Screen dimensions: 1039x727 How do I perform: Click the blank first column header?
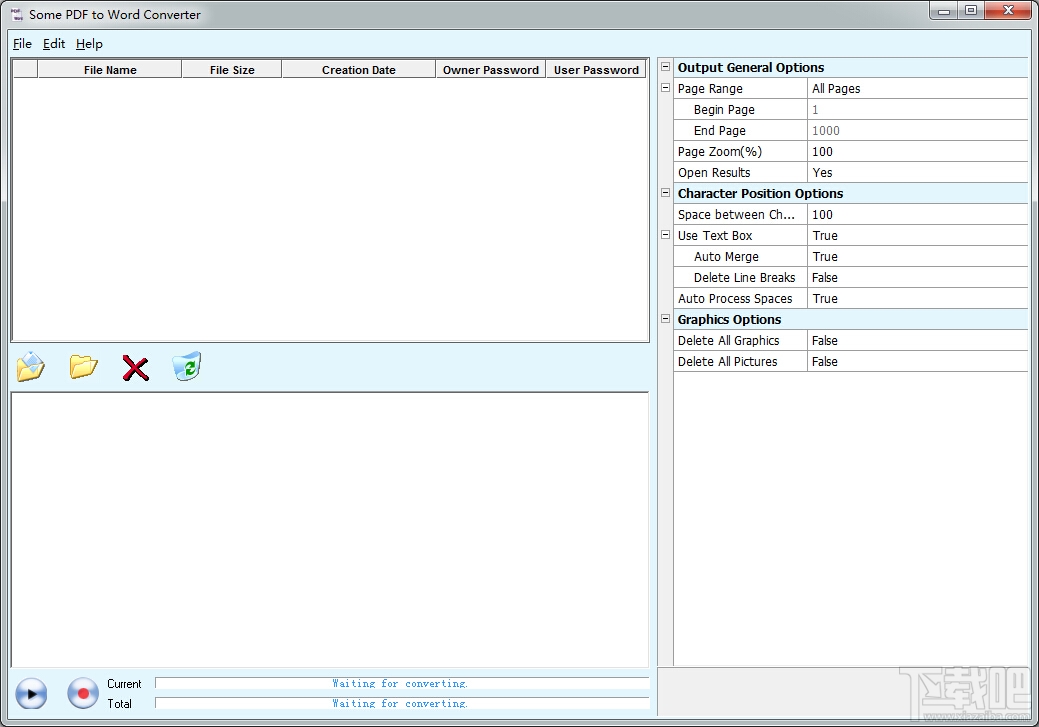coord(25,70)
